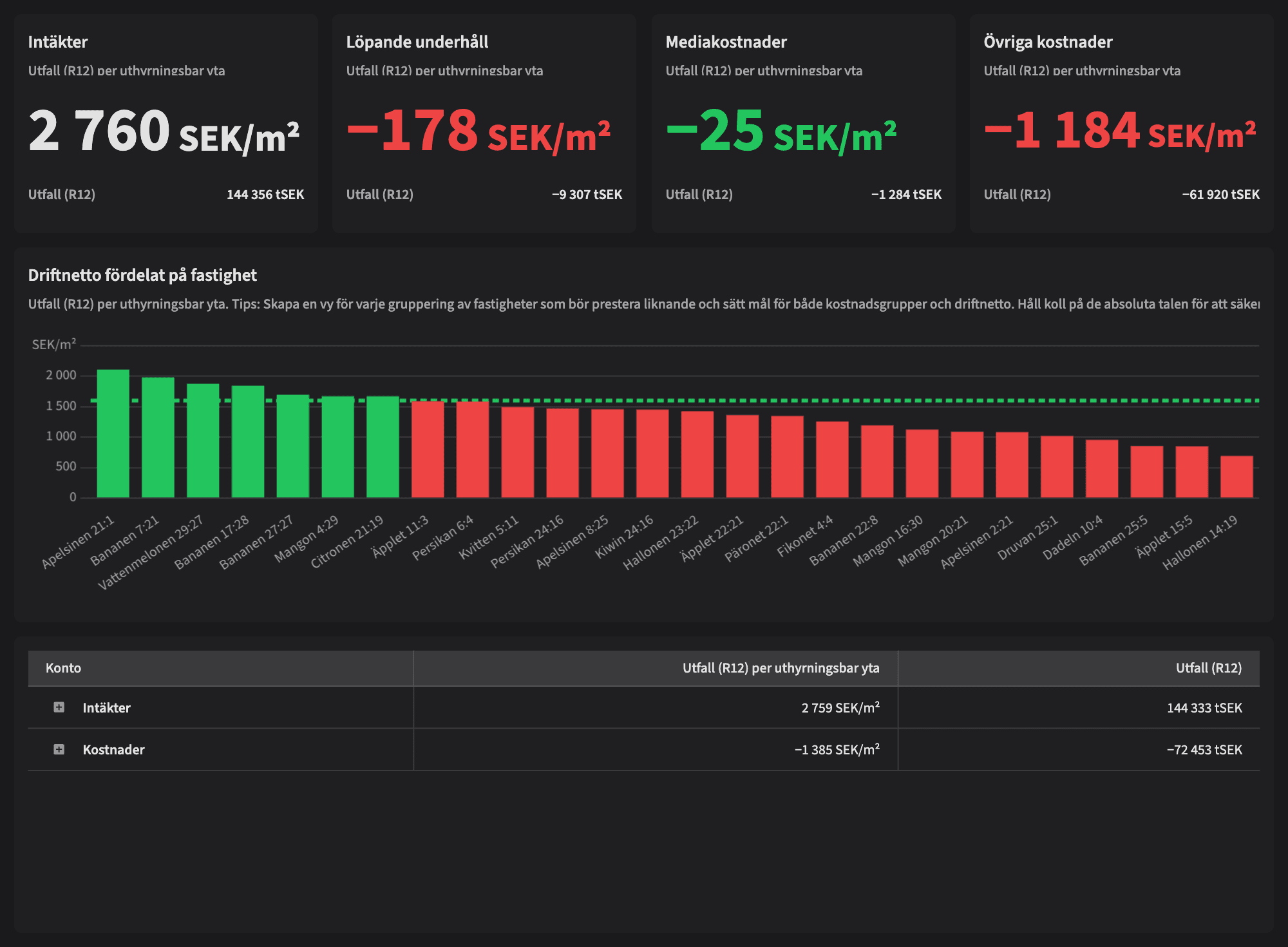Viewport: 1288px width, 947px height.
Task: Open the Löpande underhåll KPI card
Action: tap(484, 122)
